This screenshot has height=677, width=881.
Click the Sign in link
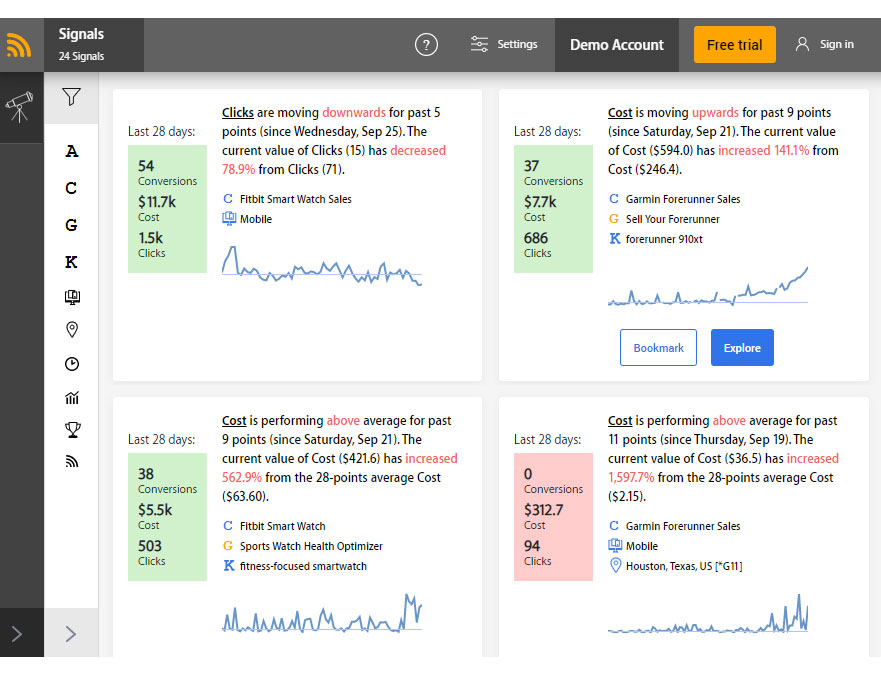pos(837,44)
